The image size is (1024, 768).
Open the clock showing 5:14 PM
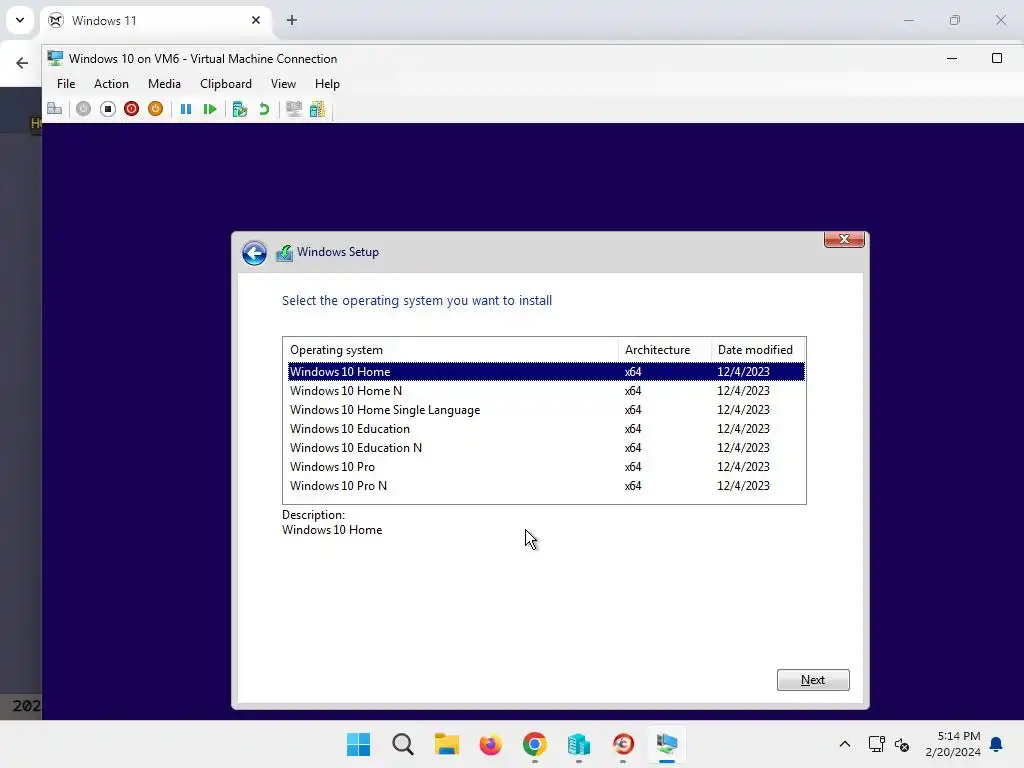(x=953, y=744)
